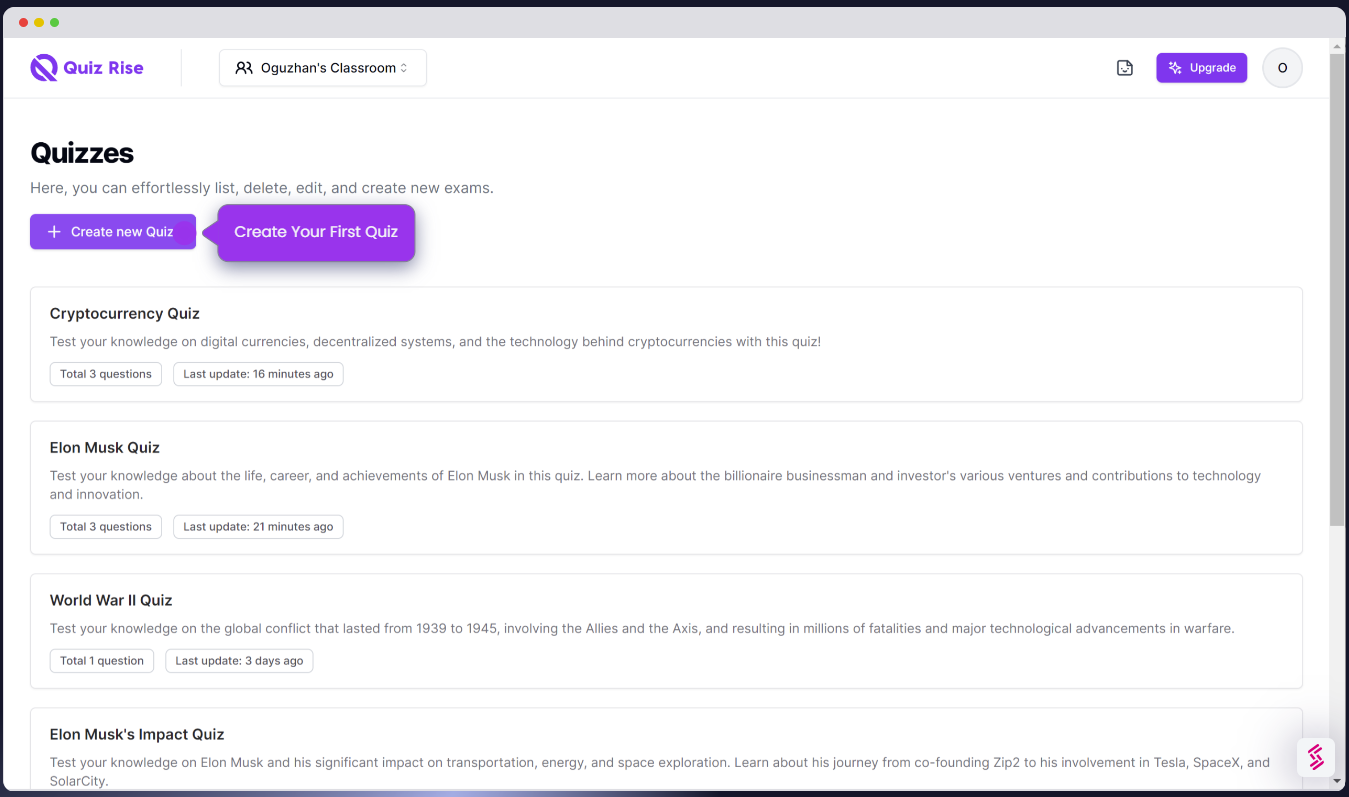The image size is (1349, 797).
Task: Open the profile avatar labeled O
Action: 1282,67
